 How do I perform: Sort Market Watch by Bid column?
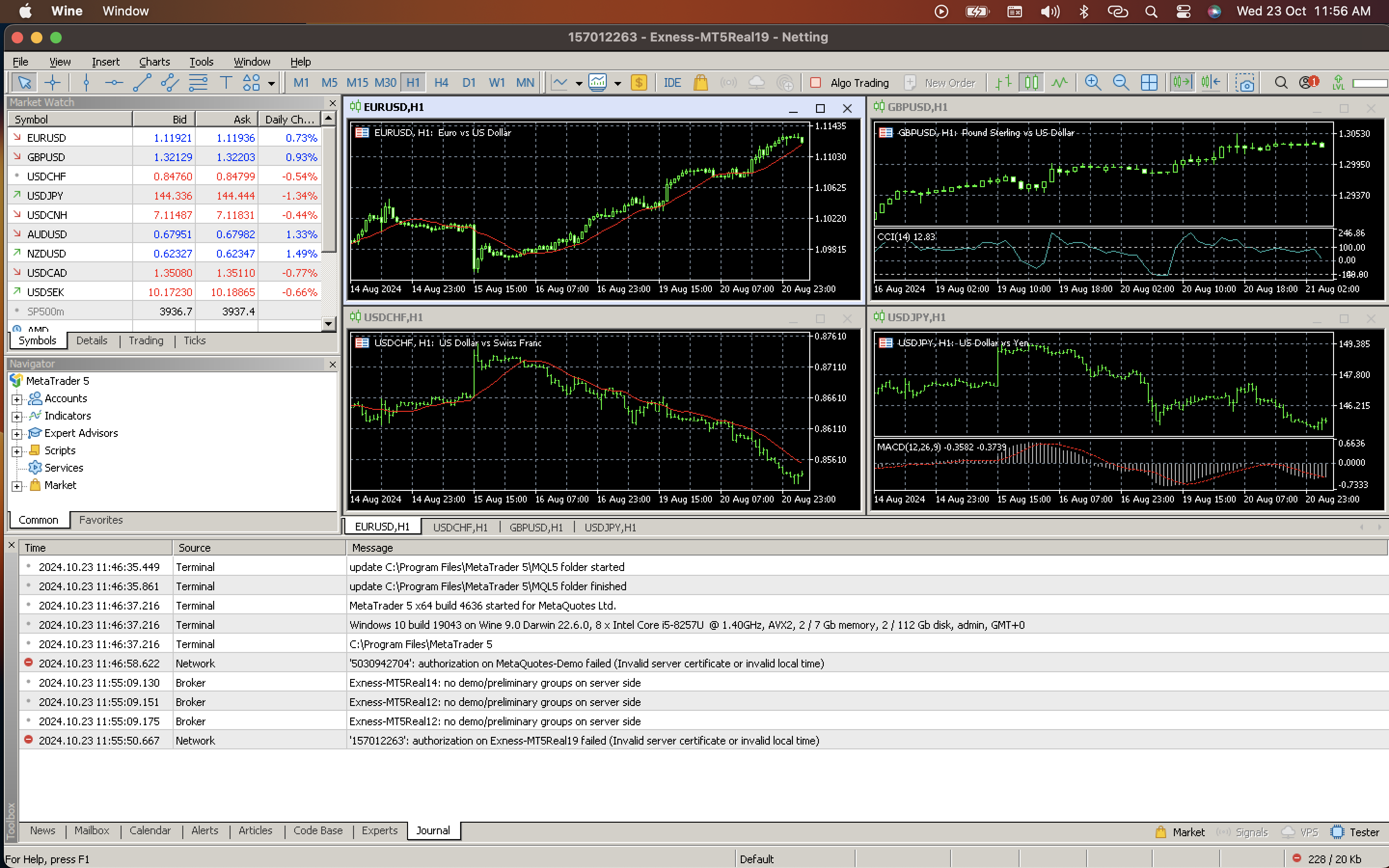[x=164, y=119]
